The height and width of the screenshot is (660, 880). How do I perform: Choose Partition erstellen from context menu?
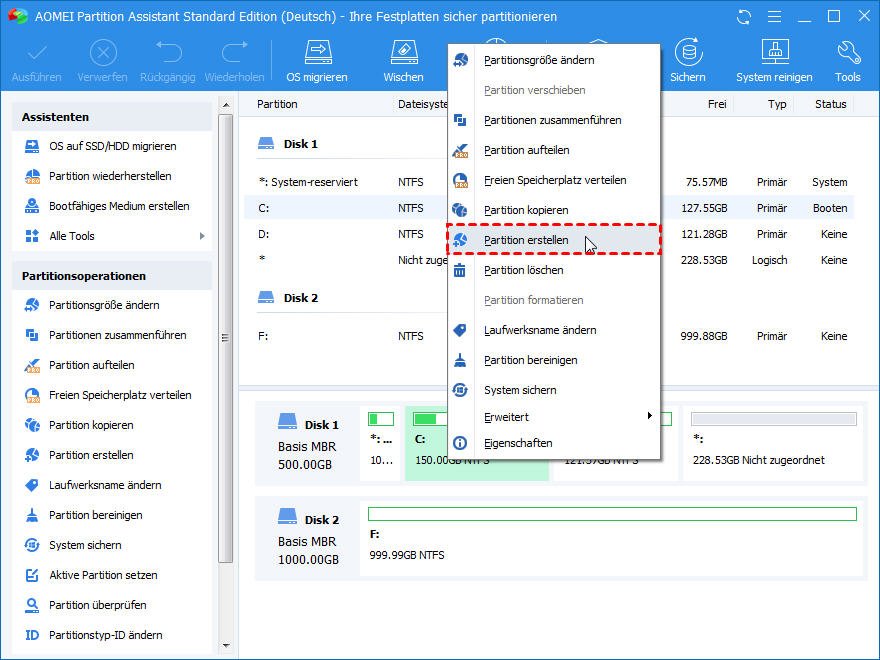(x=553, y=240)
